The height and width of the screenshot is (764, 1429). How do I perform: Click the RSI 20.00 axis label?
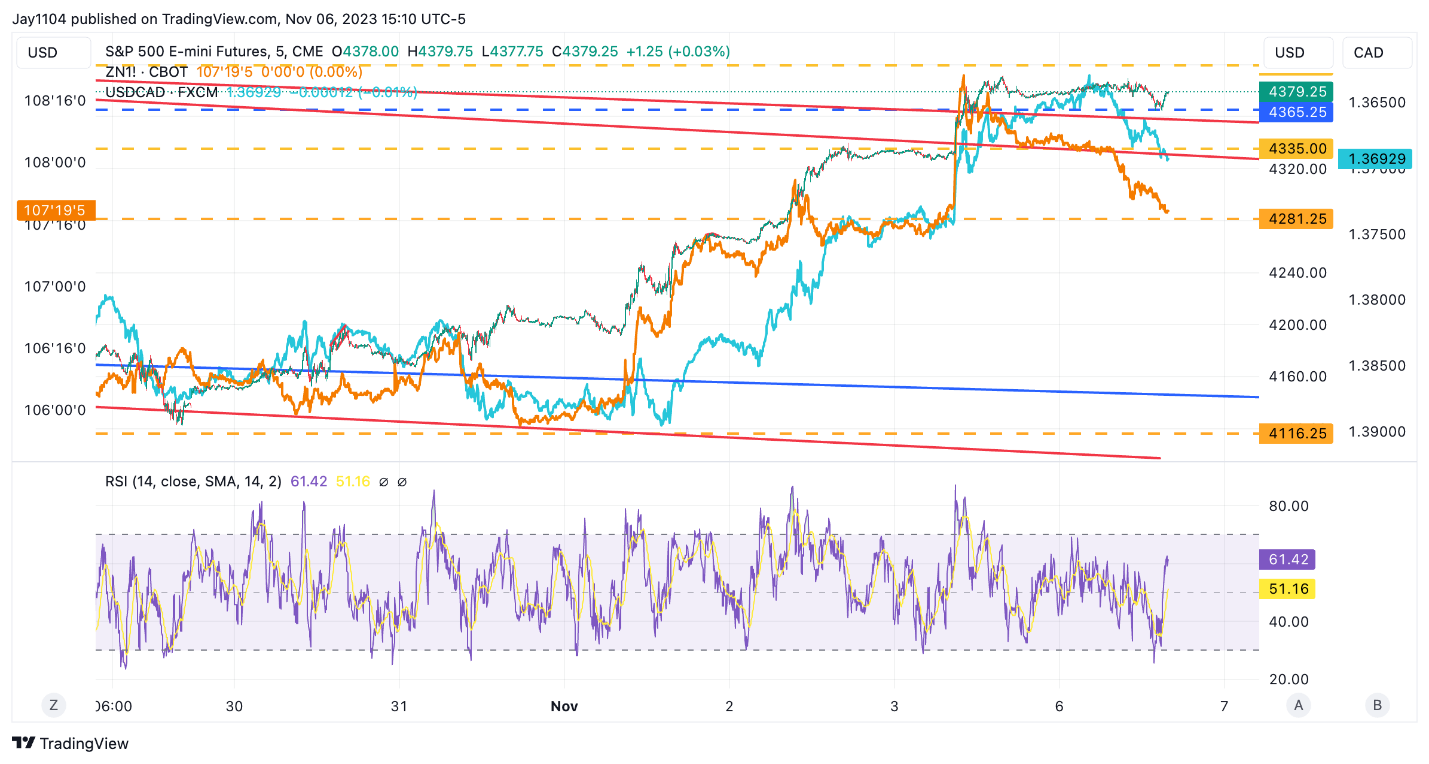[x=1288, y=679]
